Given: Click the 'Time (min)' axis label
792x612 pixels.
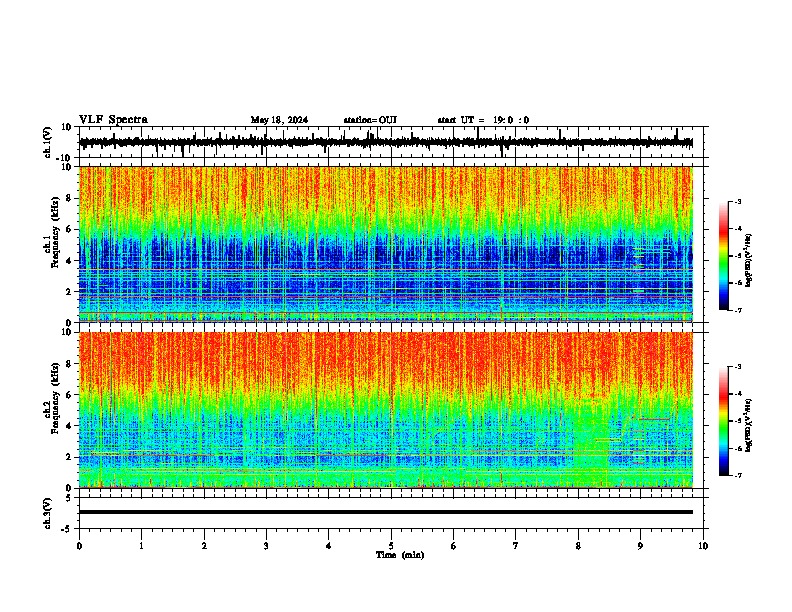Looking at the screenshot, I should point(400,555).
